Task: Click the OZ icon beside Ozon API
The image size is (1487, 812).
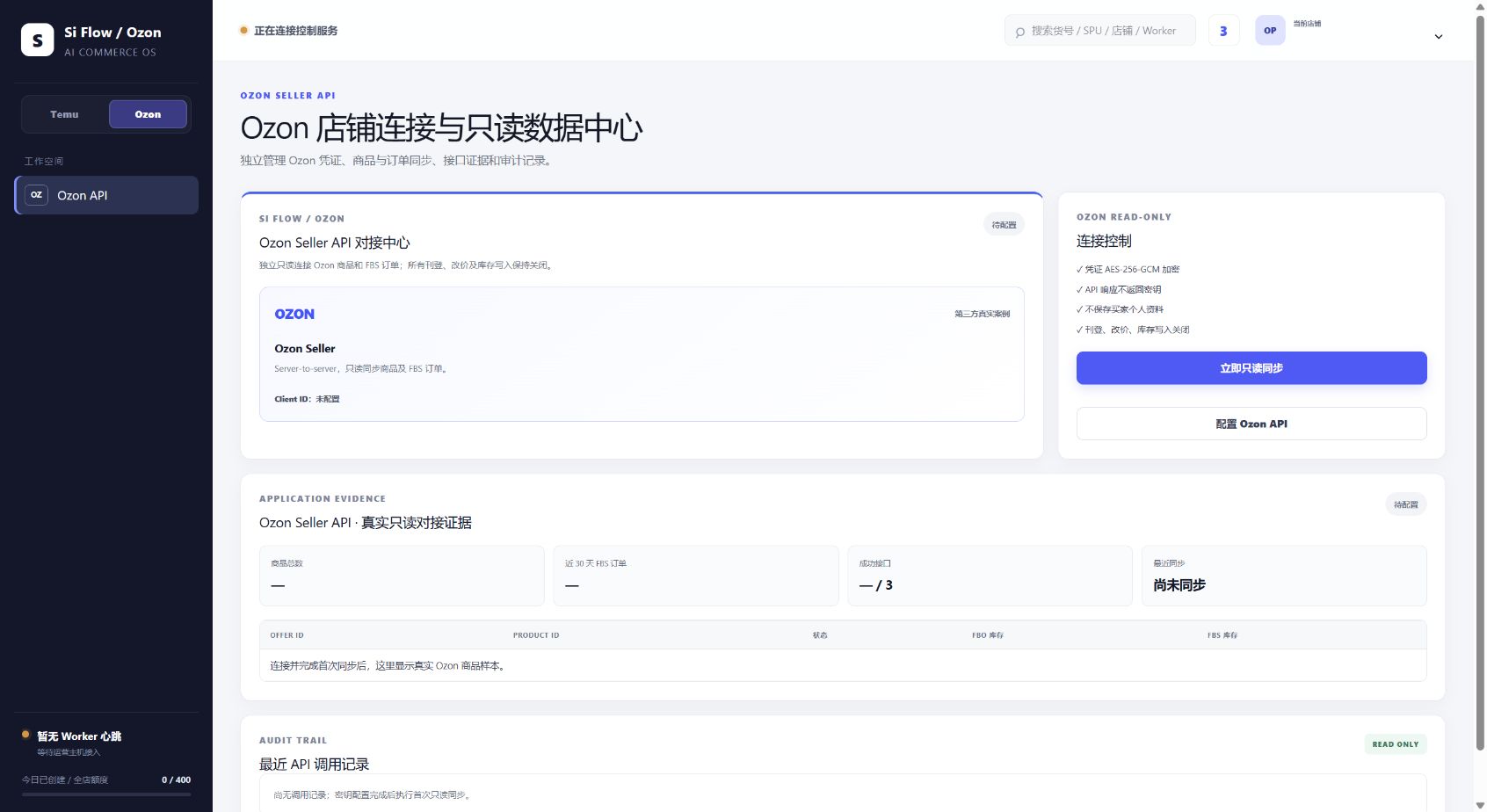Action: click(36, 195)
